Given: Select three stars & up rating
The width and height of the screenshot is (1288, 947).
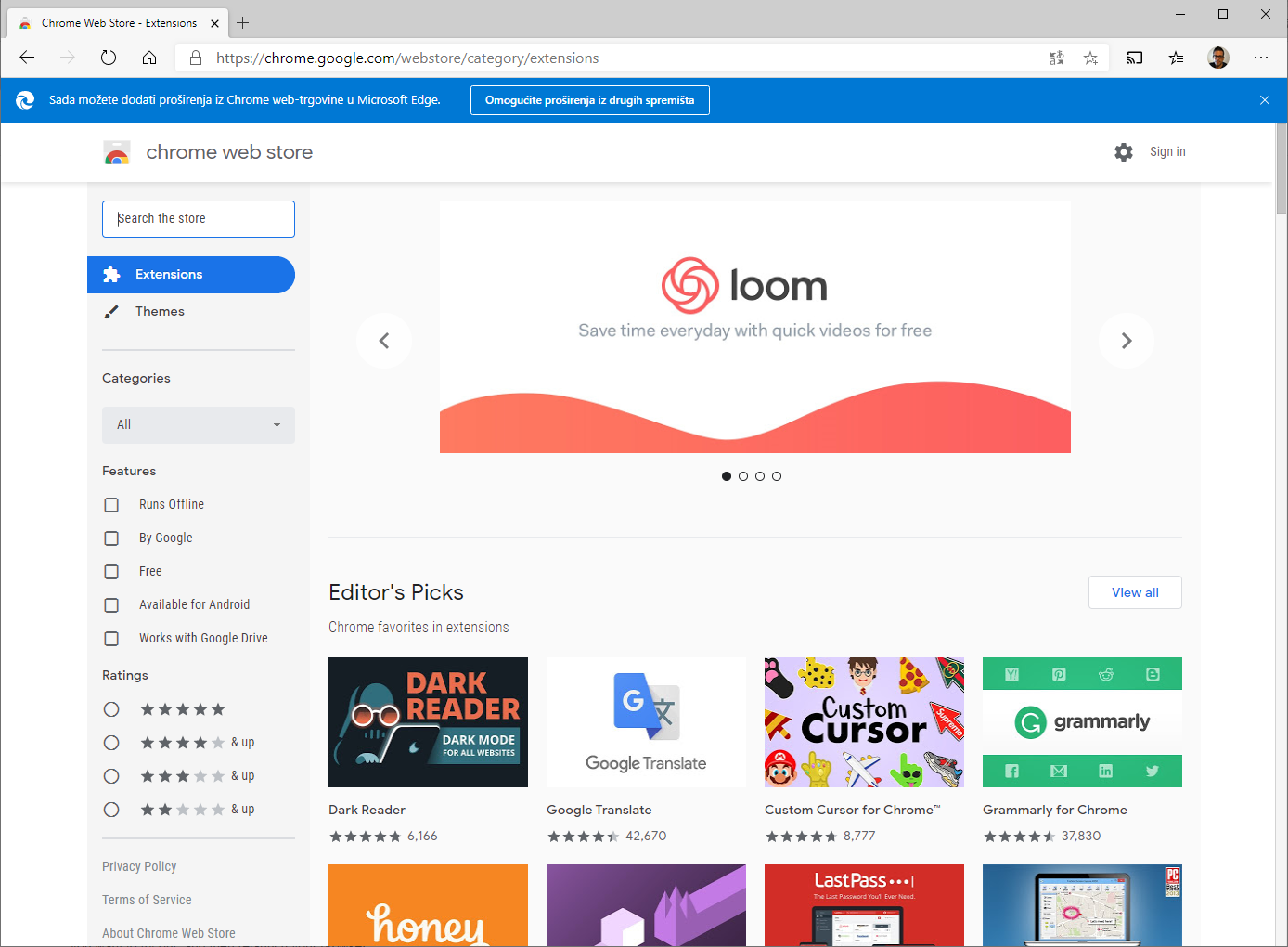Looking at the screenshot, I should [x=111, y=776].
